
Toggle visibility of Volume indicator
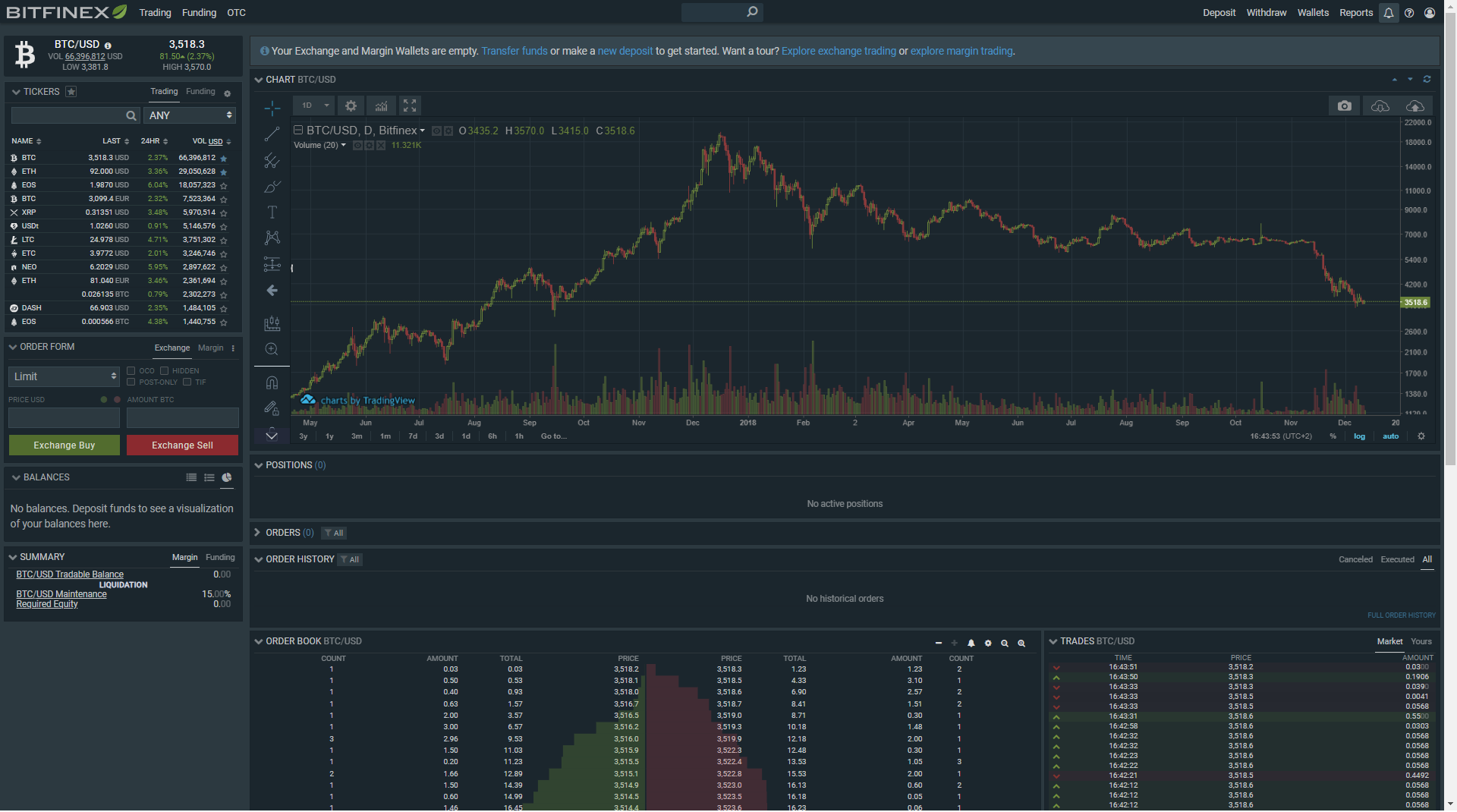click(x=357, y=146)
